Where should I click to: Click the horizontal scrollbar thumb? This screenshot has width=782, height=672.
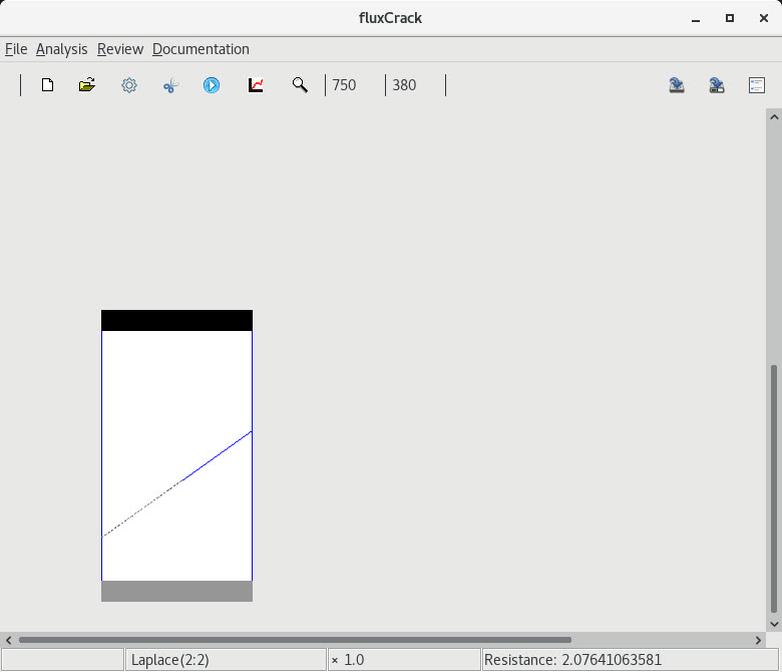click(295, 640)
